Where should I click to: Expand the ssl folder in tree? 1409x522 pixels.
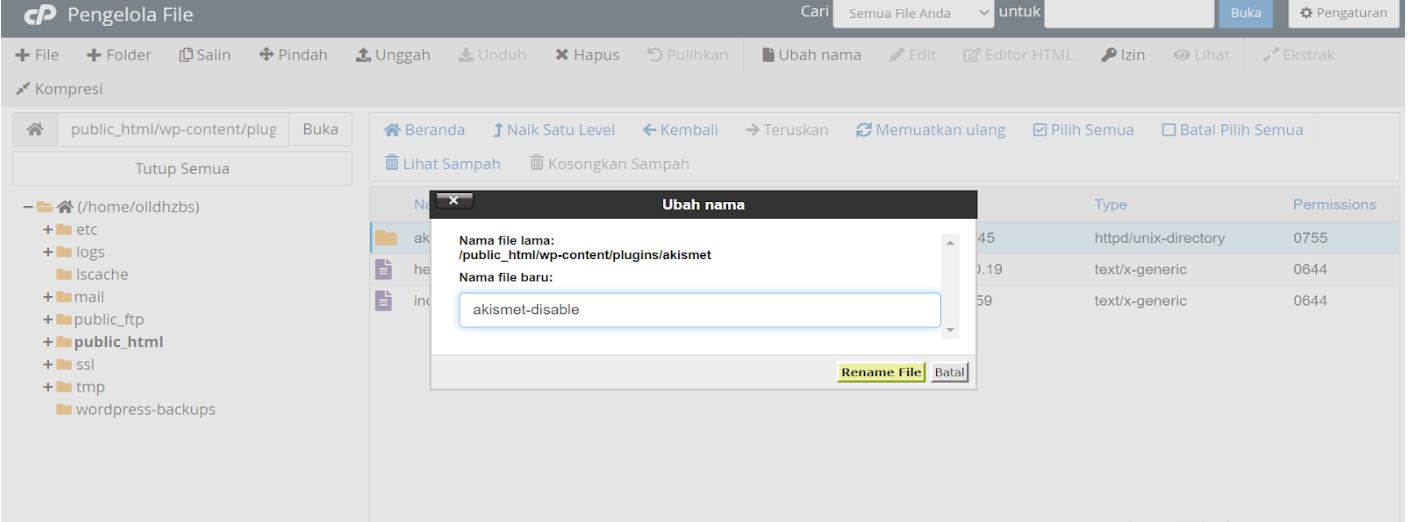point(48,364)
